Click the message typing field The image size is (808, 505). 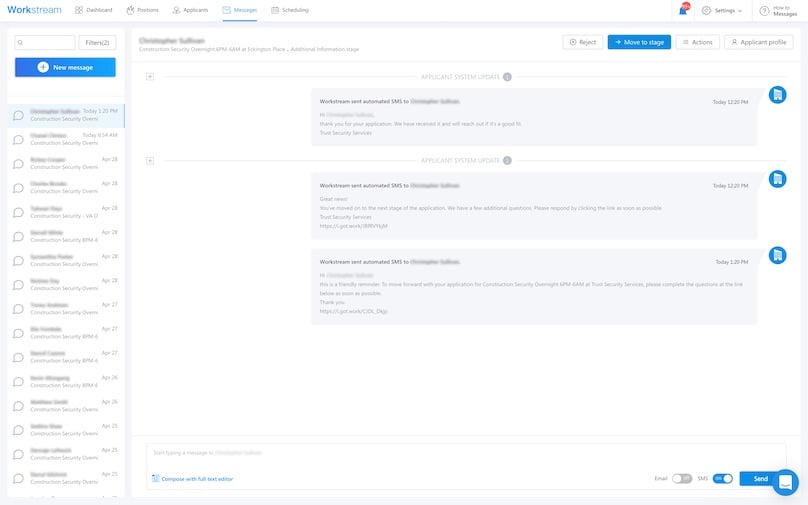point(400,452)
